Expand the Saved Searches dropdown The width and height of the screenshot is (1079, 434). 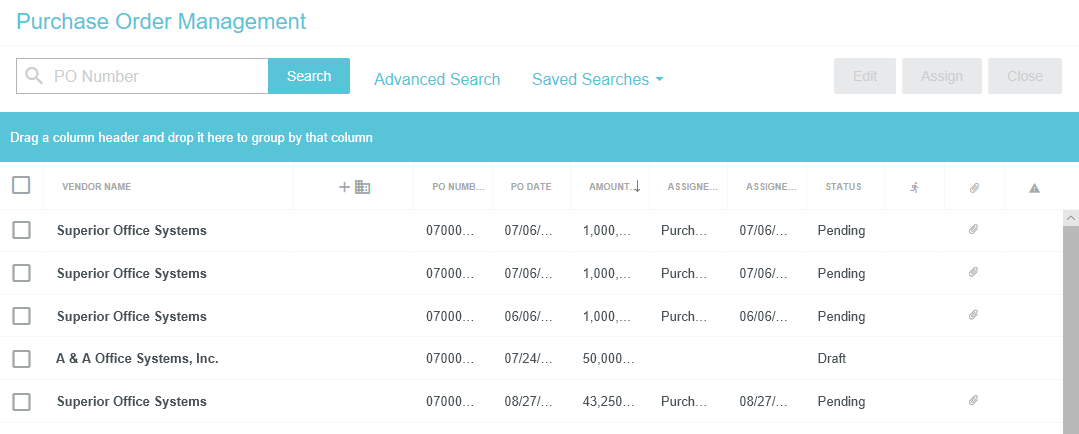click(597, 79)
